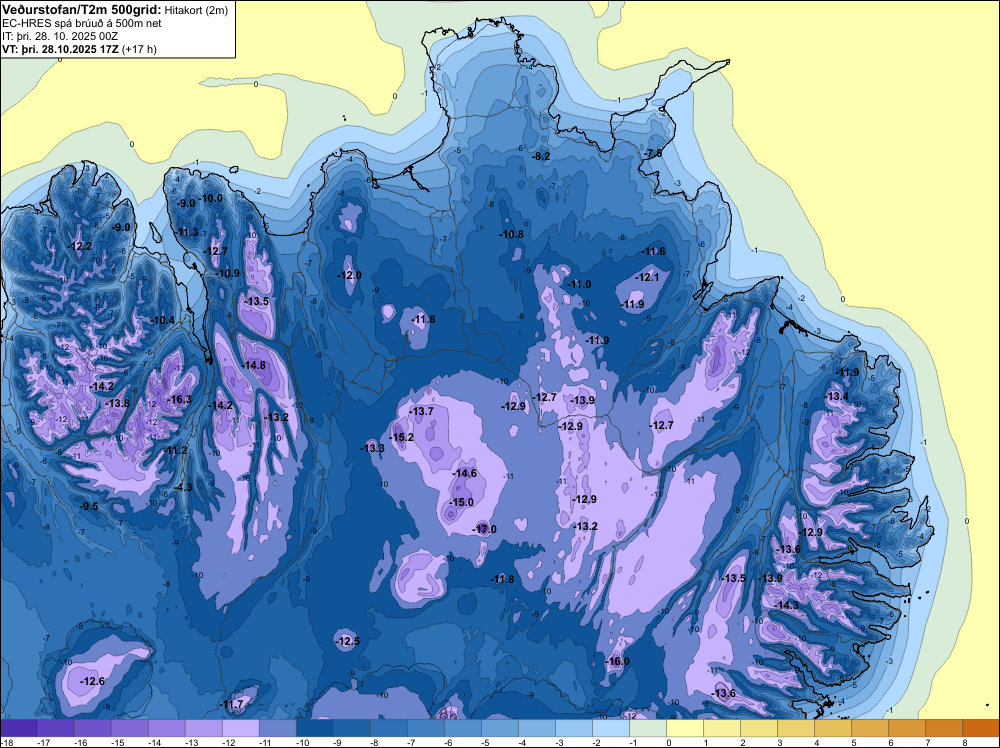Select the -10.9 temperature value

click(x=228, y=273)
